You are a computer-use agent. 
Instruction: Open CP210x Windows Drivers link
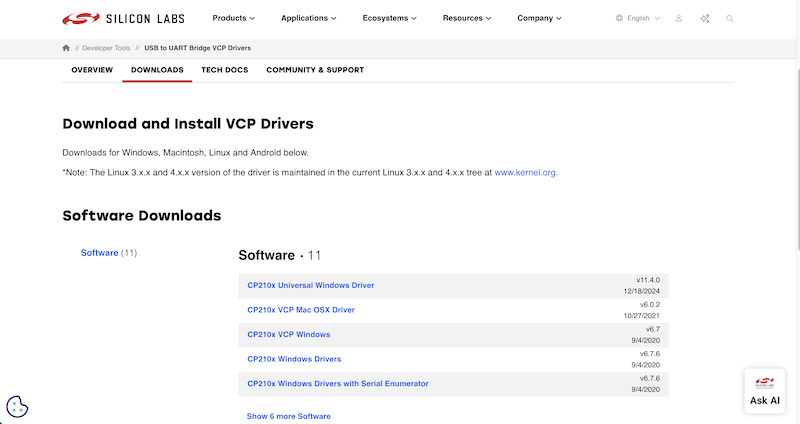coord(294,359)
